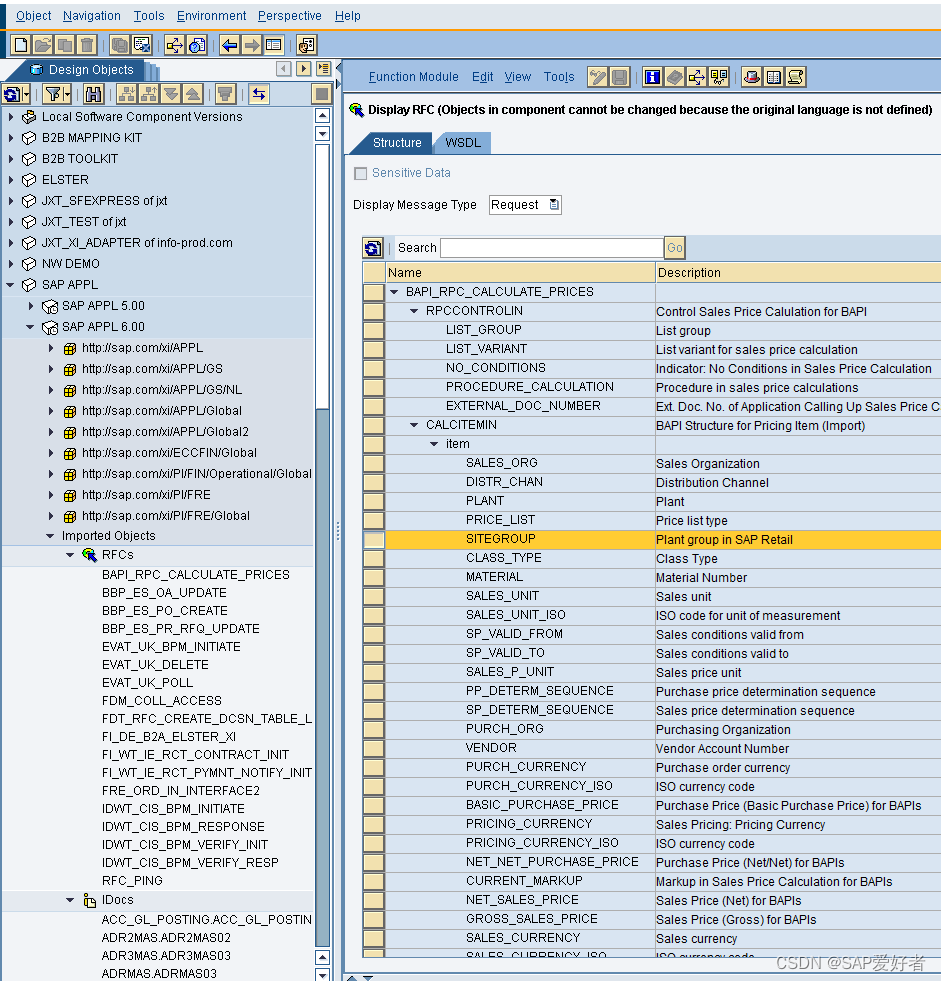
Task: Refresh the structure list beside Search
Action: [x=372, y=247]
